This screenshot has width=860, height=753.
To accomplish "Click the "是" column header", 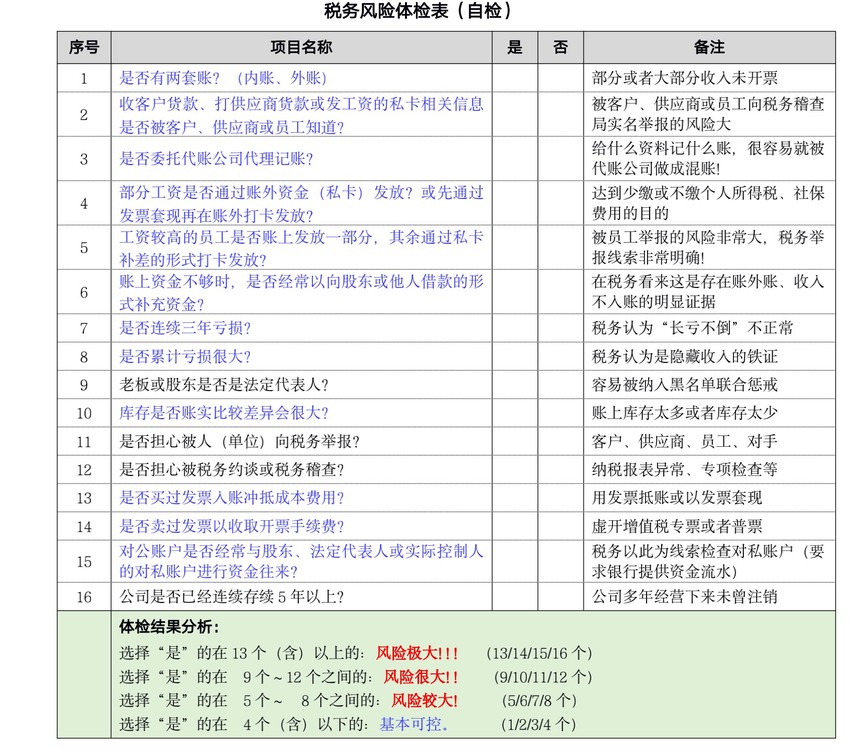I will point(514,47).
